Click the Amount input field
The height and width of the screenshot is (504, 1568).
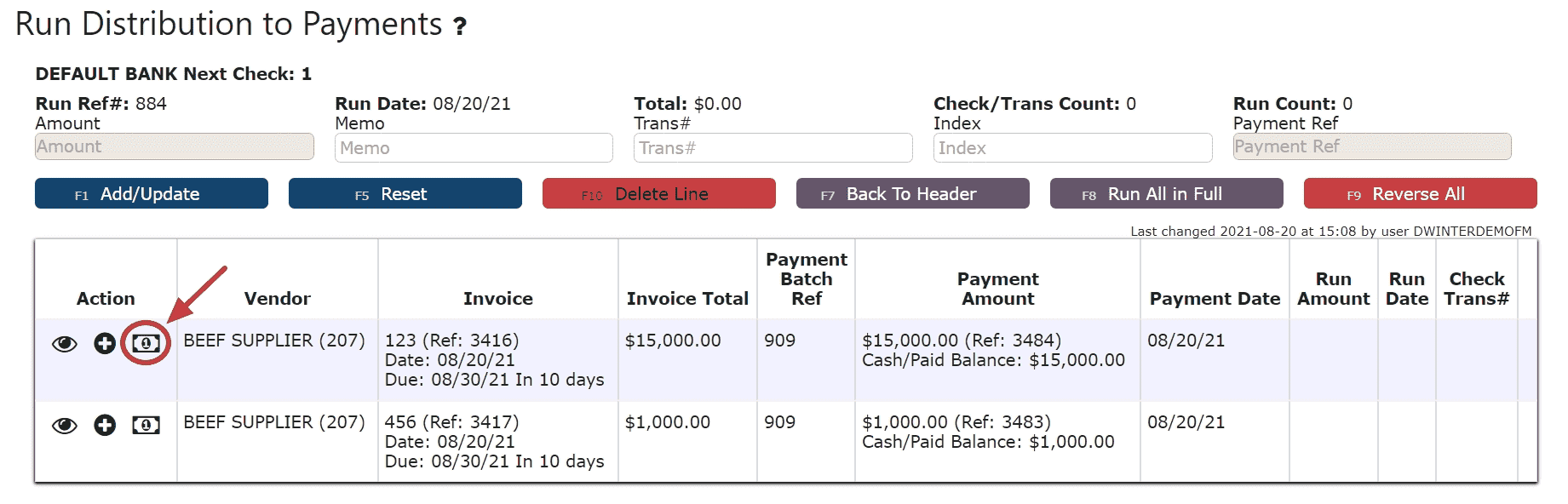pyautogui.click(x=174, y=146)
